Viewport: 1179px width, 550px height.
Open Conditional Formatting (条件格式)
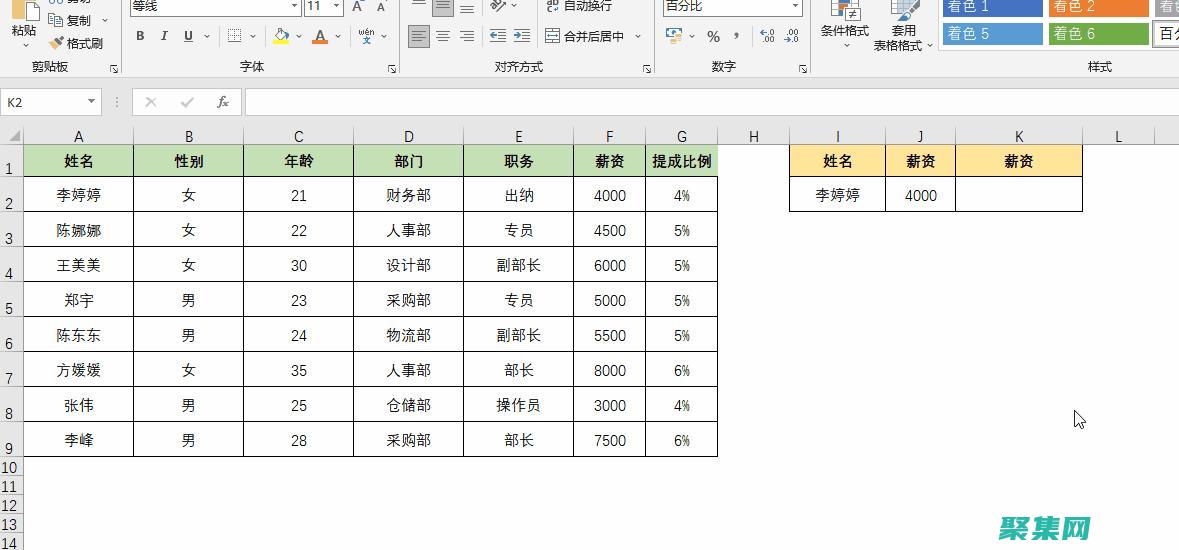pyautogui.click(x=844, y=26)
